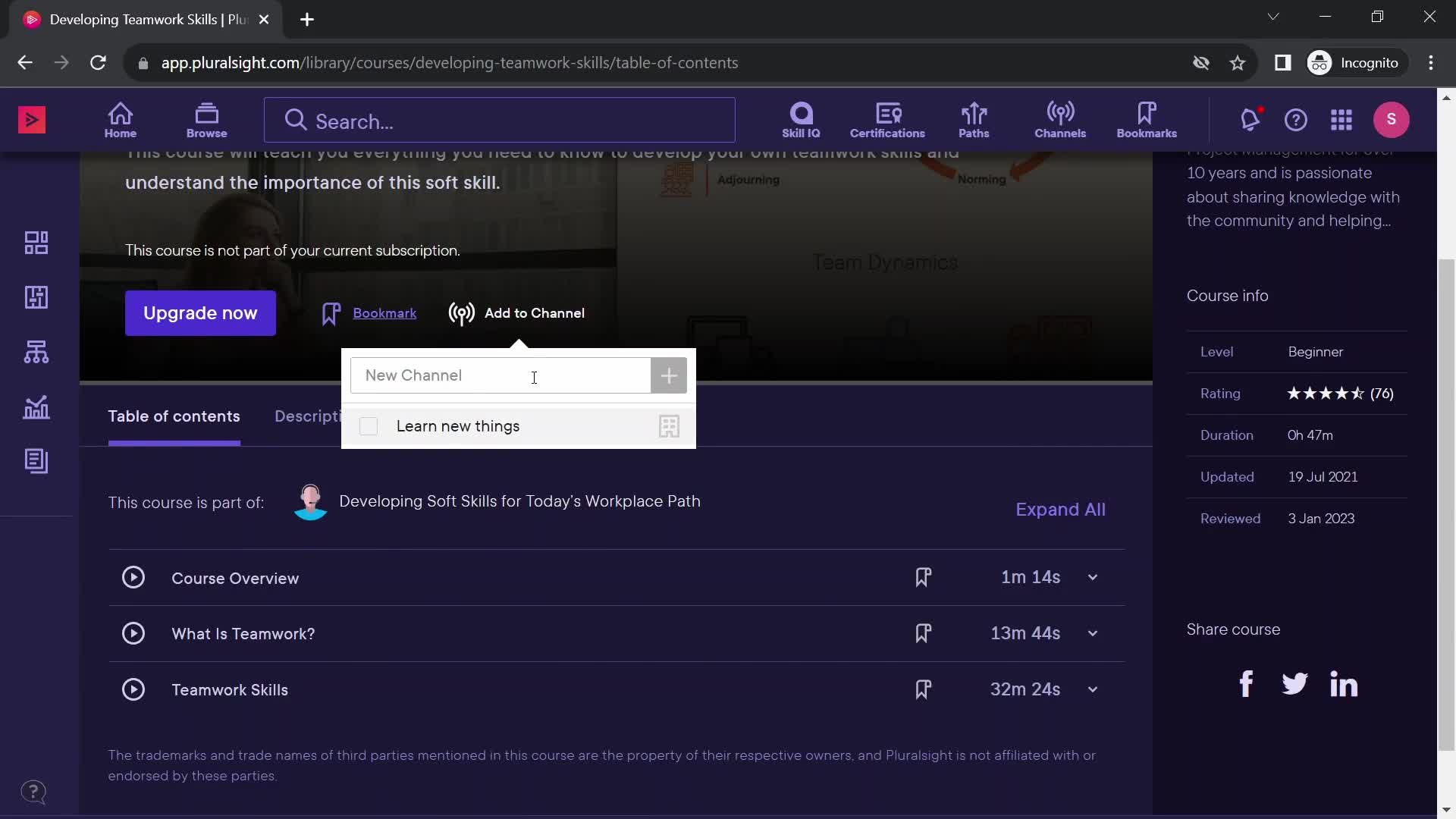Screen dimensions: 1456x819
Task: Click the New Channel name field
Action: point(500,375)
